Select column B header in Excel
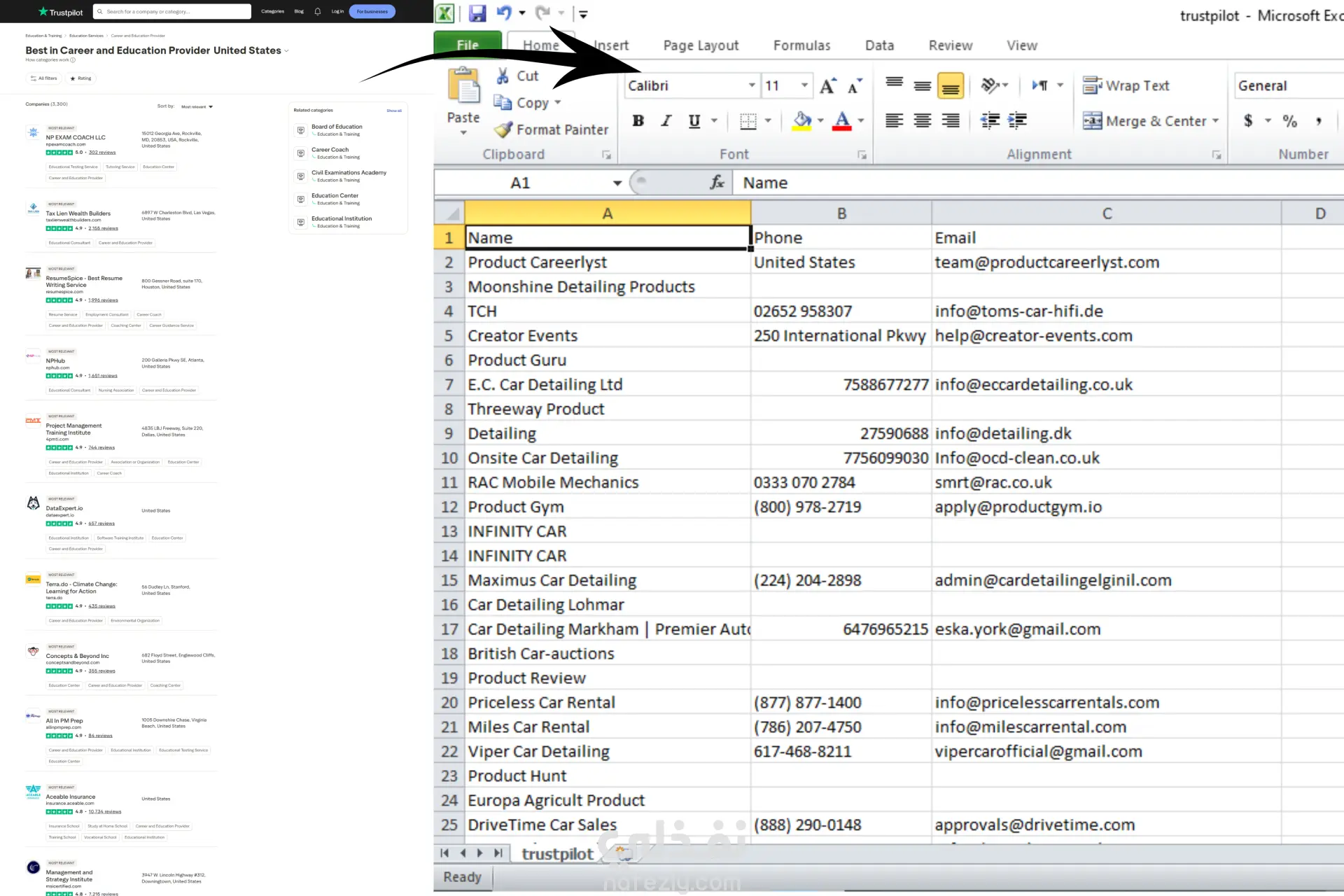 pyautogui.click(x=841, y=213)
